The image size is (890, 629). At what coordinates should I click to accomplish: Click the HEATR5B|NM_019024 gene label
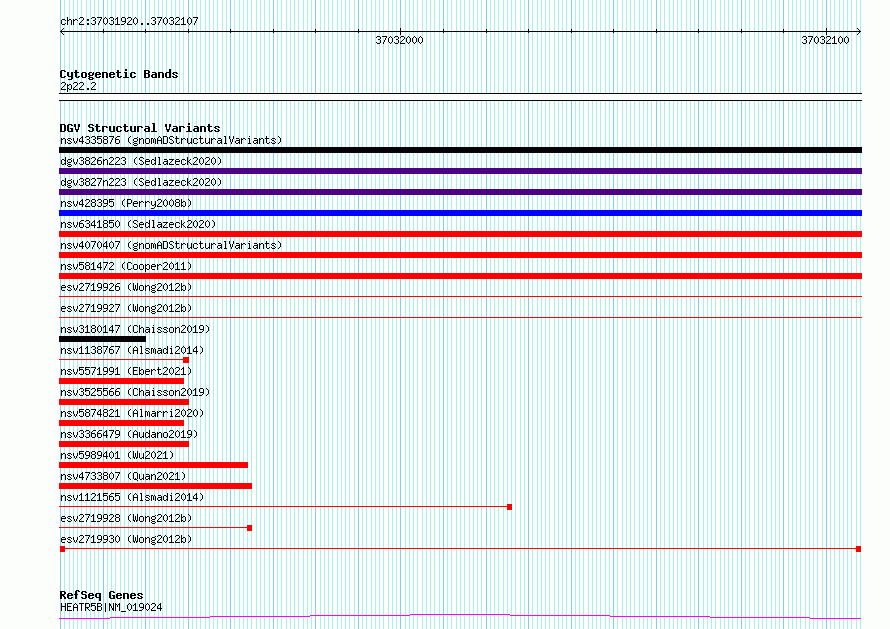111,607
